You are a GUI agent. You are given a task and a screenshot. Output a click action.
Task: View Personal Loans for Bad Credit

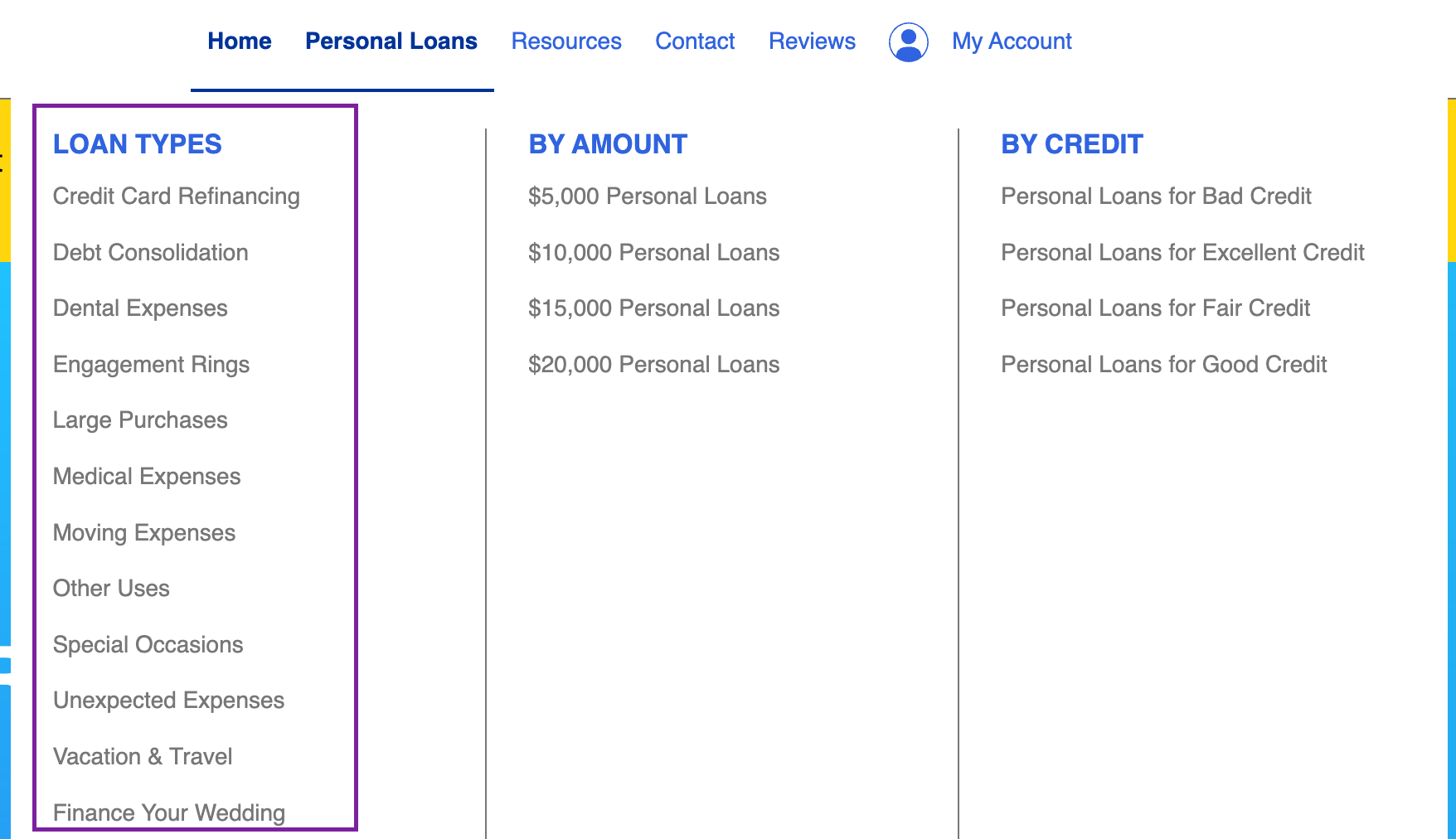tap(1156, 196)
